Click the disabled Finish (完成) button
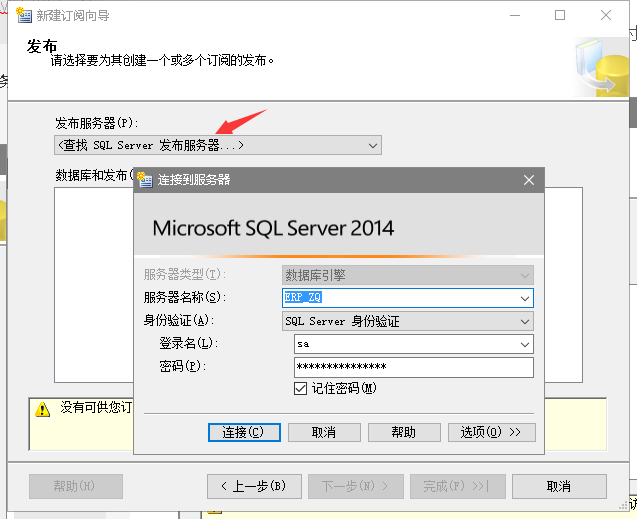This screenshot has width=637, height=519. [458, 486]
